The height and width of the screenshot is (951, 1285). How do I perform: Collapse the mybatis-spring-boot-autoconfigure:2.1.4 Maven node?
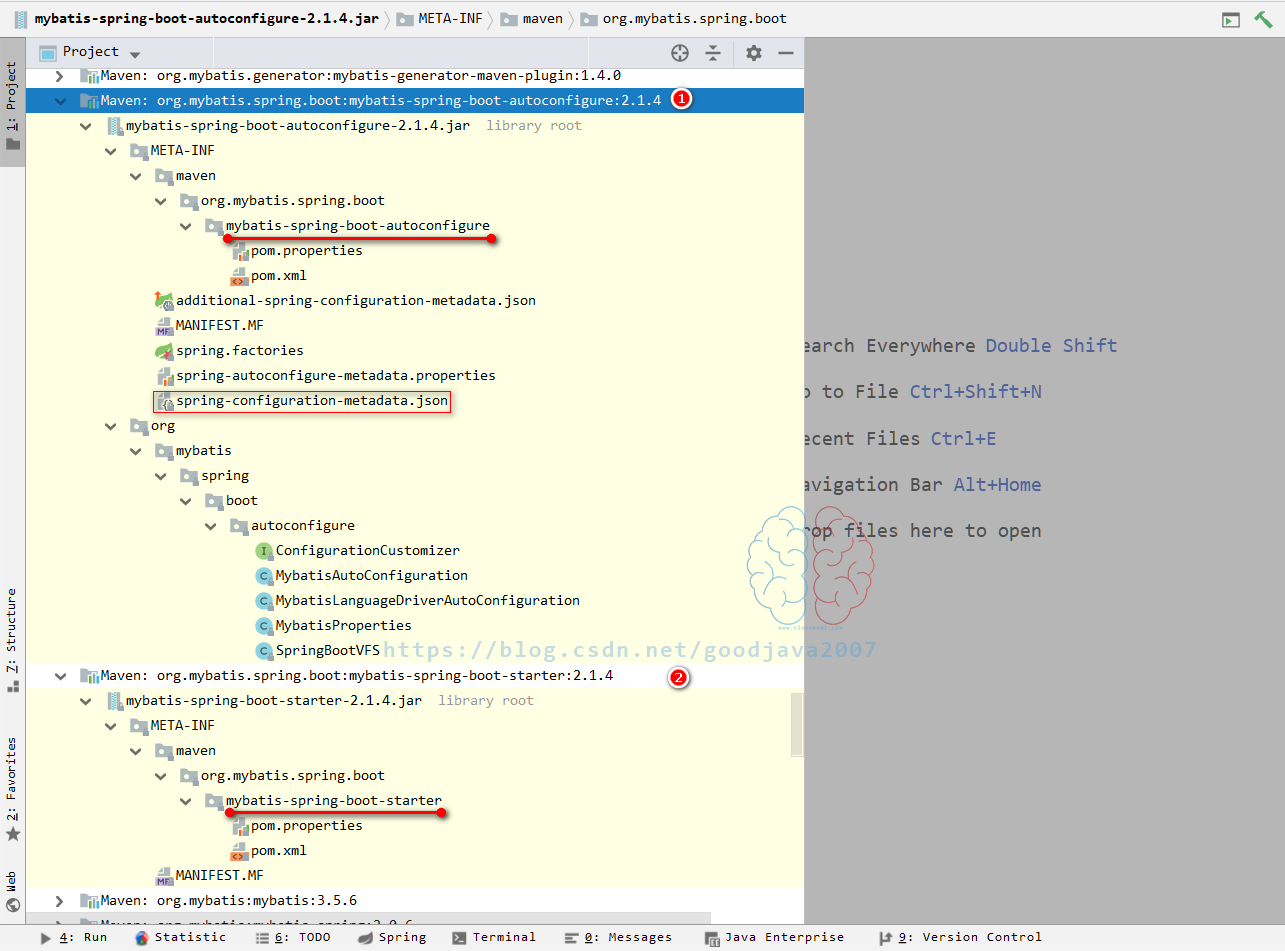[x=60, y=101]
